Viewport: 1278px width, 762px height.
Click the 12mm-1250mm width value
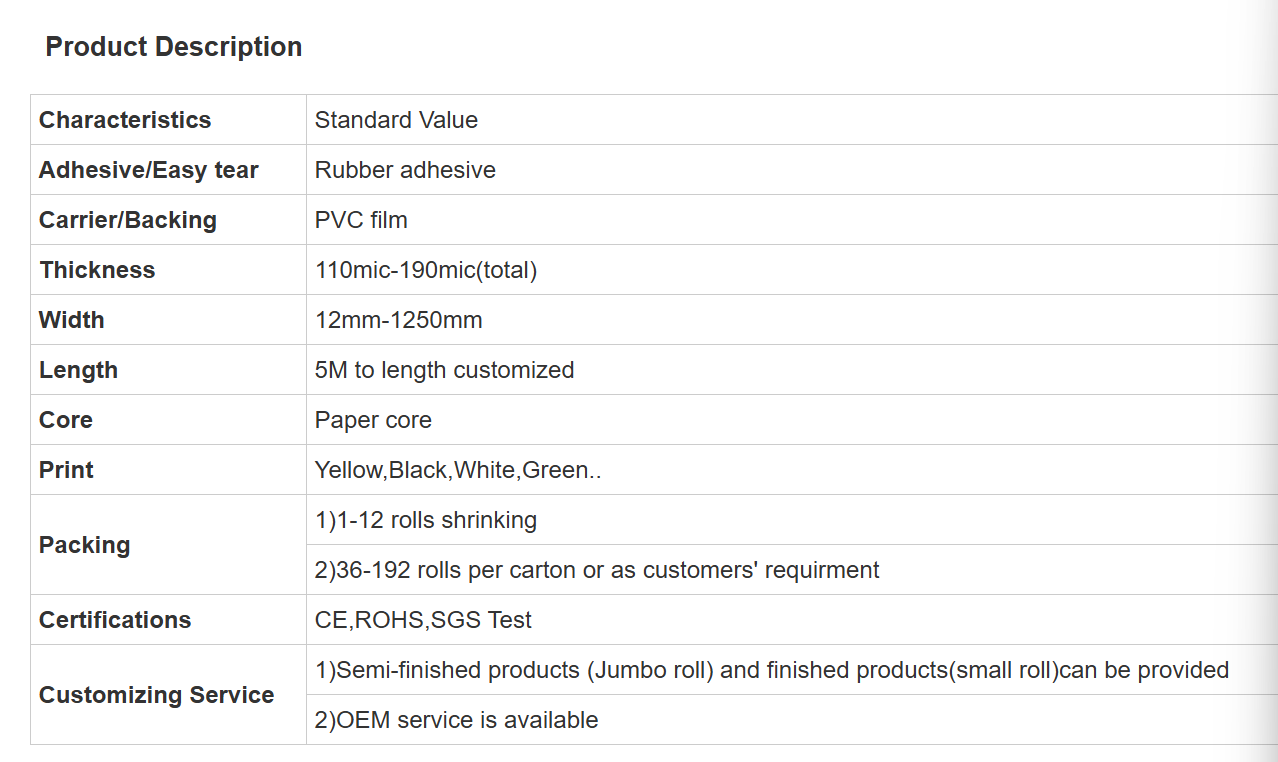(x=398, y=320)
